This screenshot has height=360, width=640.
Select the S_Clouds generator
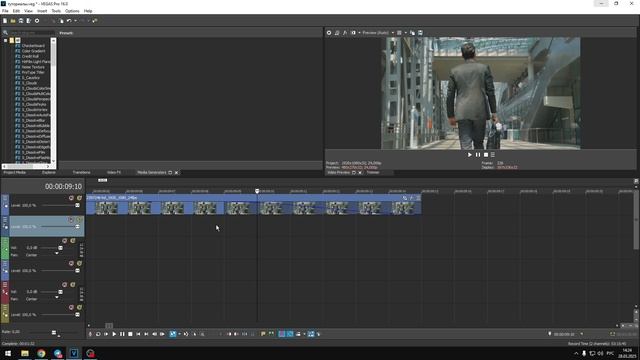[x=29, y=83]
